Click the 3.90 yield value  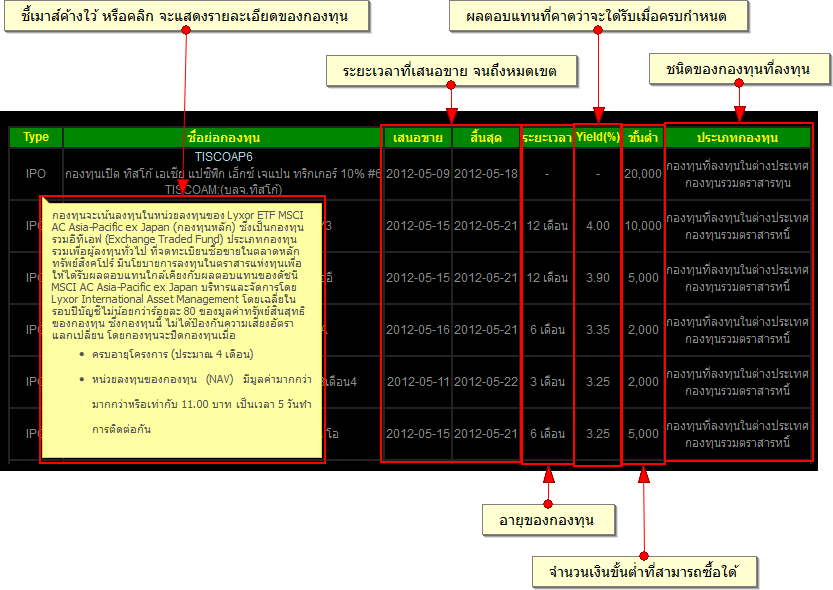(x=598, y=278)
